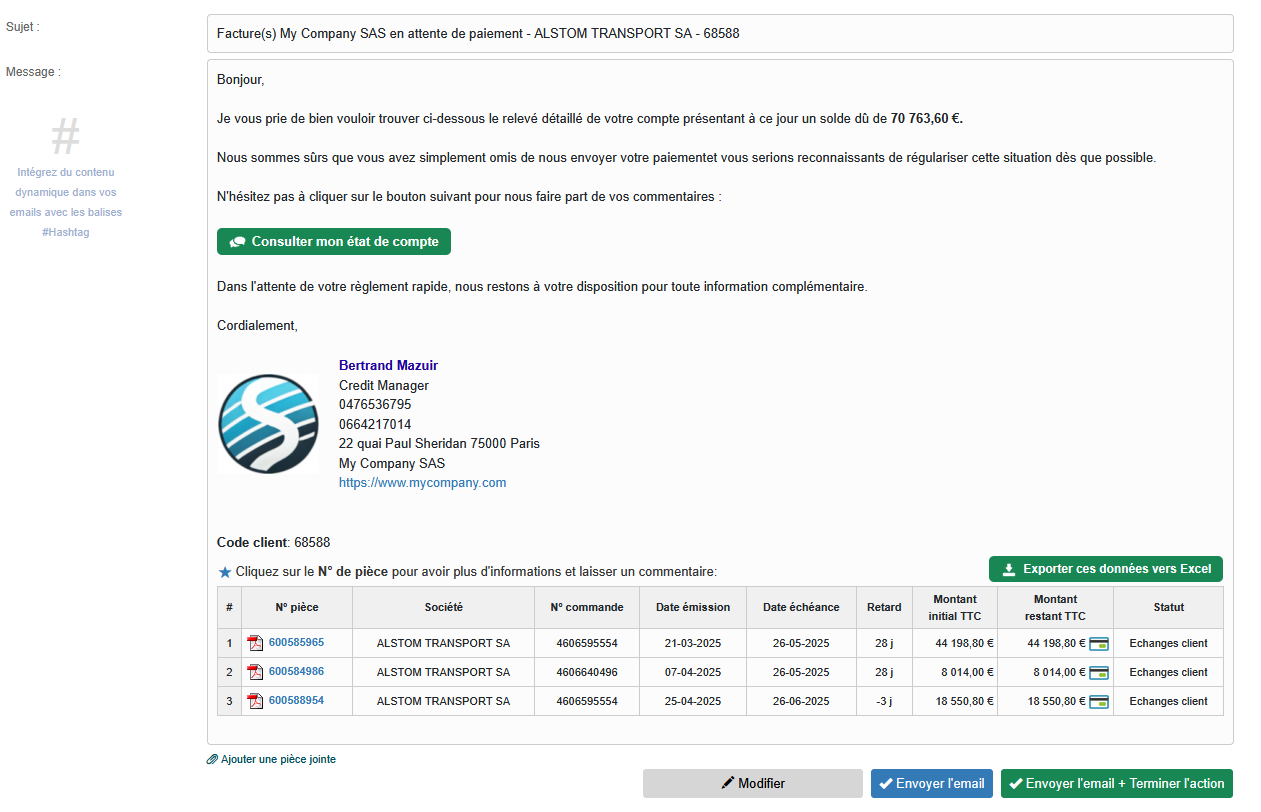The height and width of the screenshot is (812, 1261).
Task: Click Envoyer l'email + Terminer l'action
Action: (x=1117, y=784)
